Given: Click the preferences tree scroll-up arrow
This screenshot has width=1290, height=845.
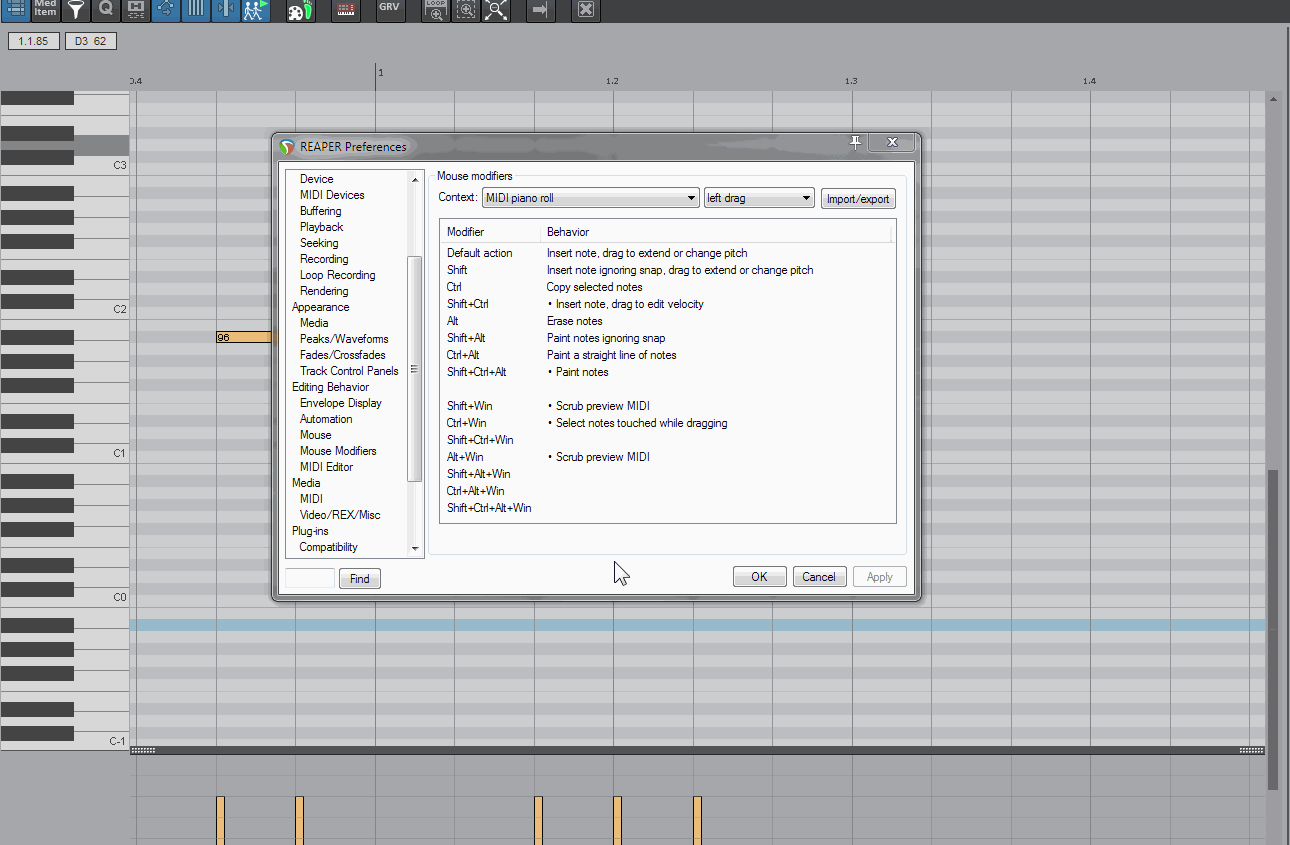Looking at the screenshot, I should click(416, 178).
